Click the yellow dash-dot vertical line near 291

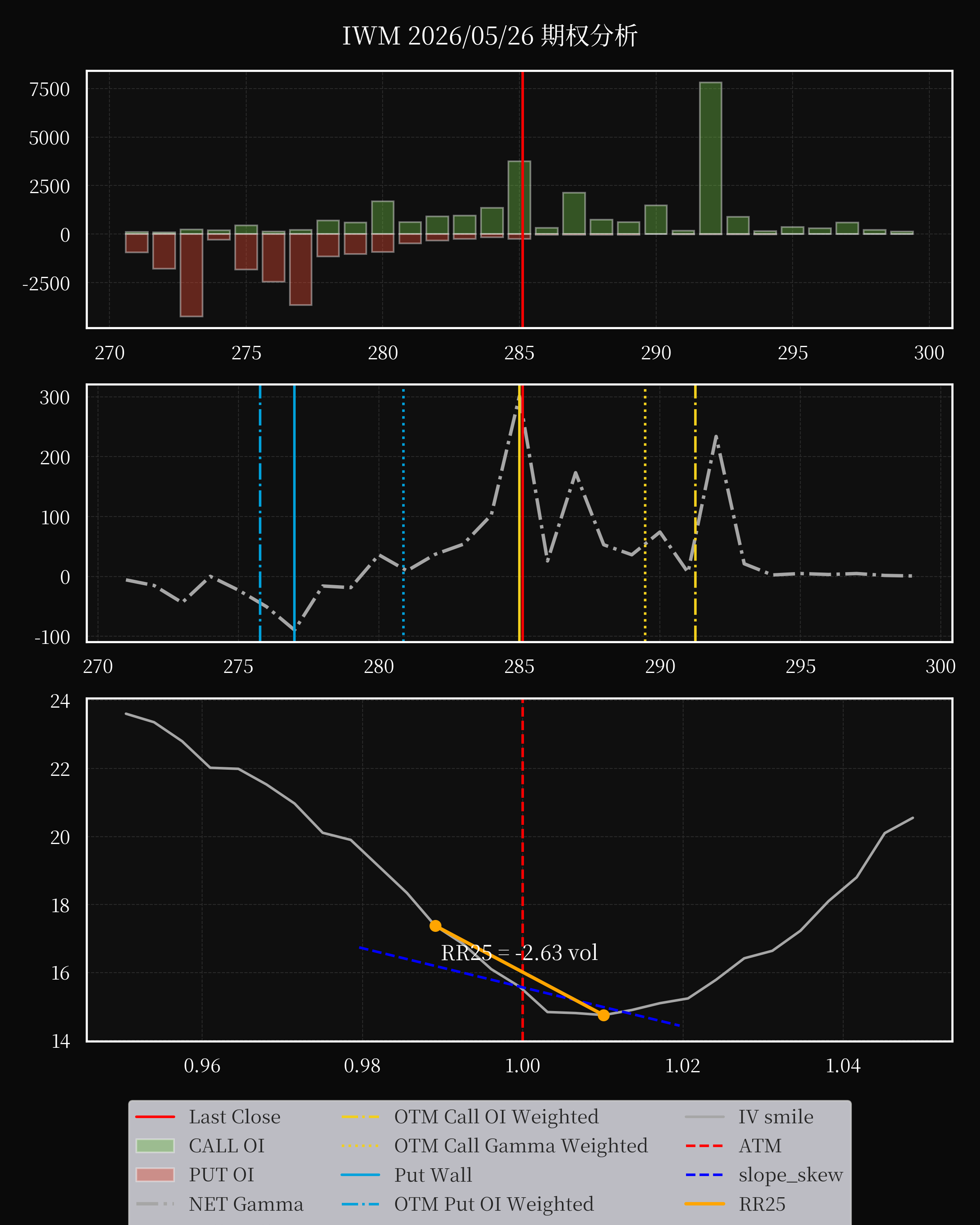pos(695,513)
